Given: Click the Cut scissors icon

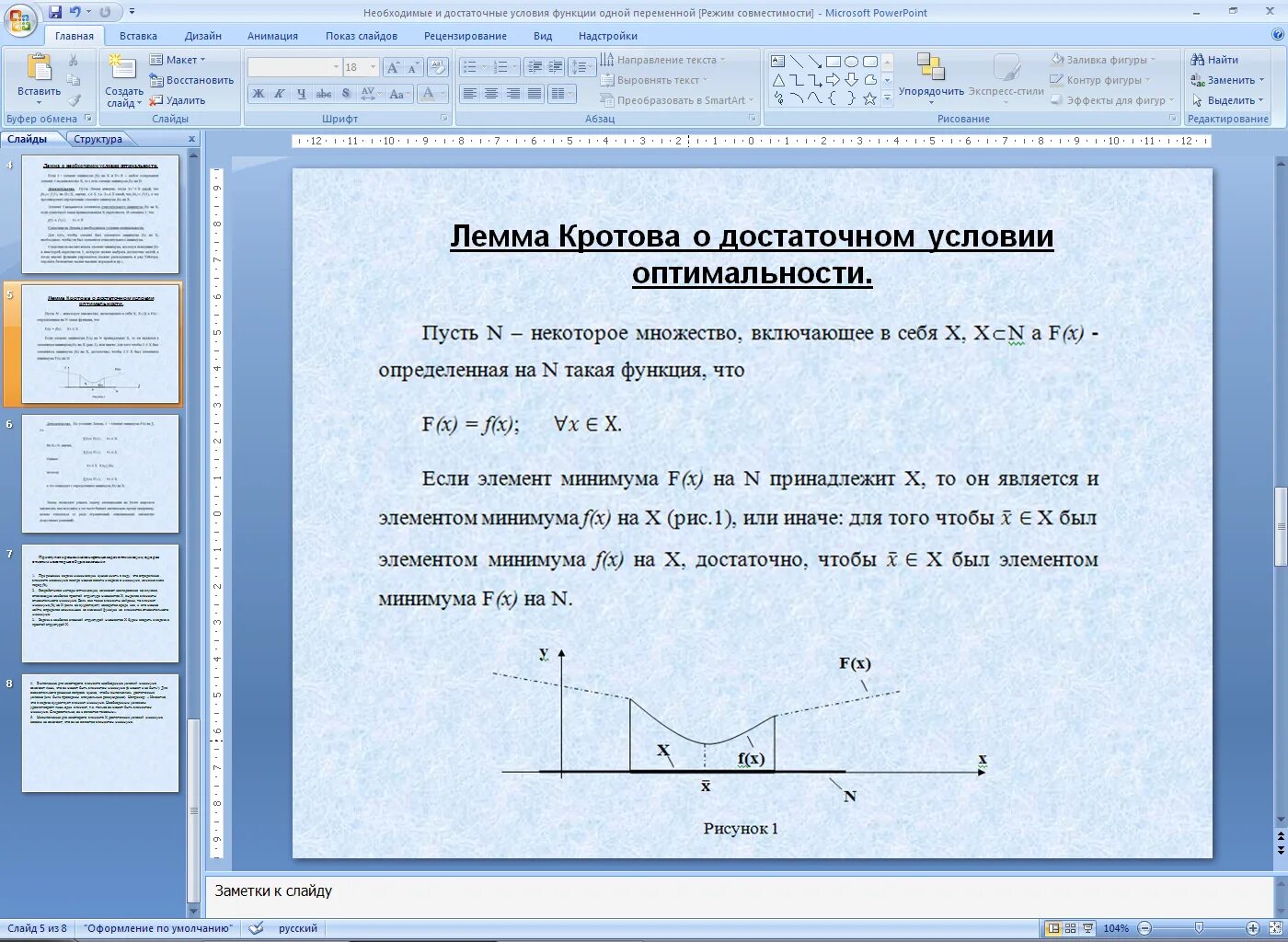Looking at the screenshot, I should click(74, 60).
